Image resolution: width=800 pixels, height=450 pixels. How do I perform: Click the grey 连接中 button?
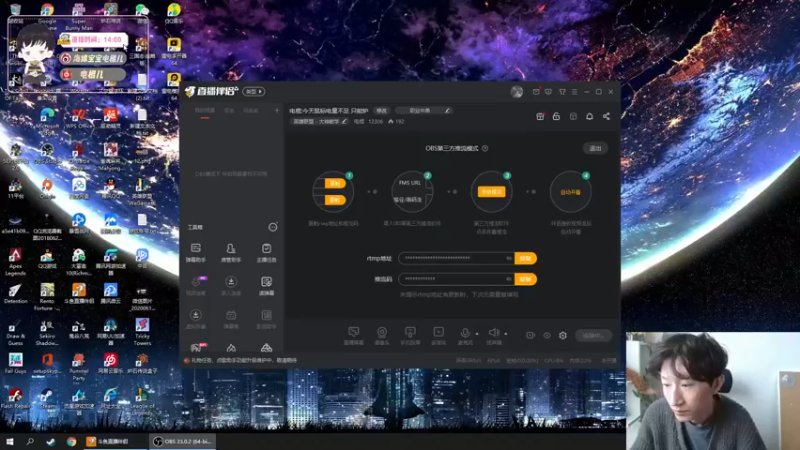pos(593,336)
